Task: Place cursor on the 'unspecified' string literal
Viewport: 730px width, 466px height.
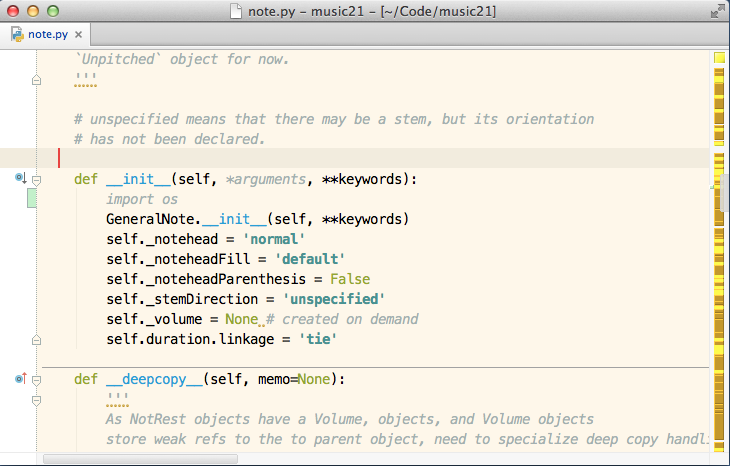Action: [x=334, y=299]
